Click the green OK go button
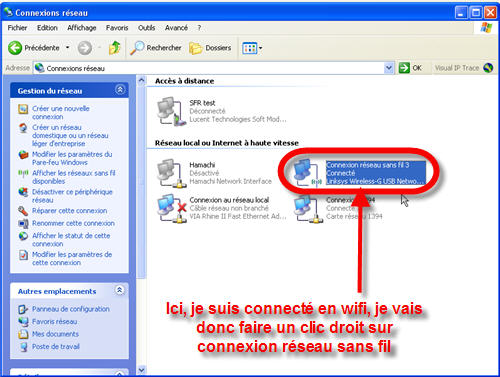The width and height of the screenshot is (500, 377). 410,68
